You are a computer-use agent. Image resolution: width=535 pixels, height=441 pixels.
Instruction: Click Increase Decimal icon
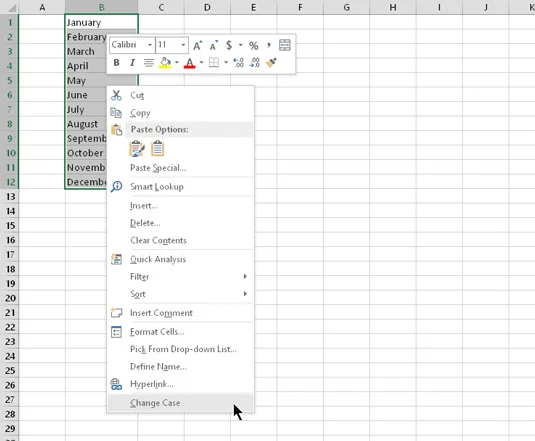(238, 63)
